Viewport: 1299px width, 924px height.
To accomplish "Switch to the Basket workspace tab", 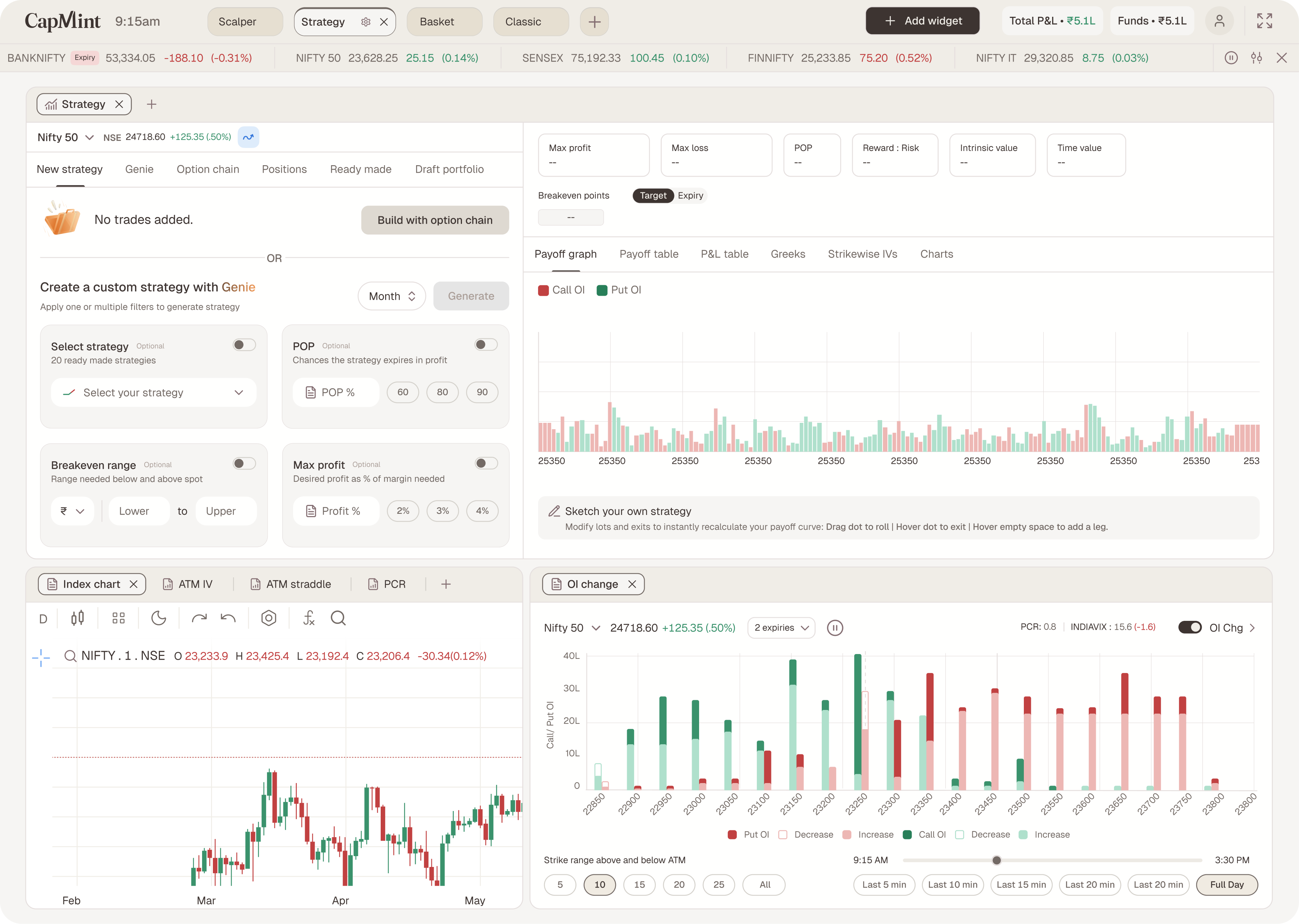I will [445, 22].
